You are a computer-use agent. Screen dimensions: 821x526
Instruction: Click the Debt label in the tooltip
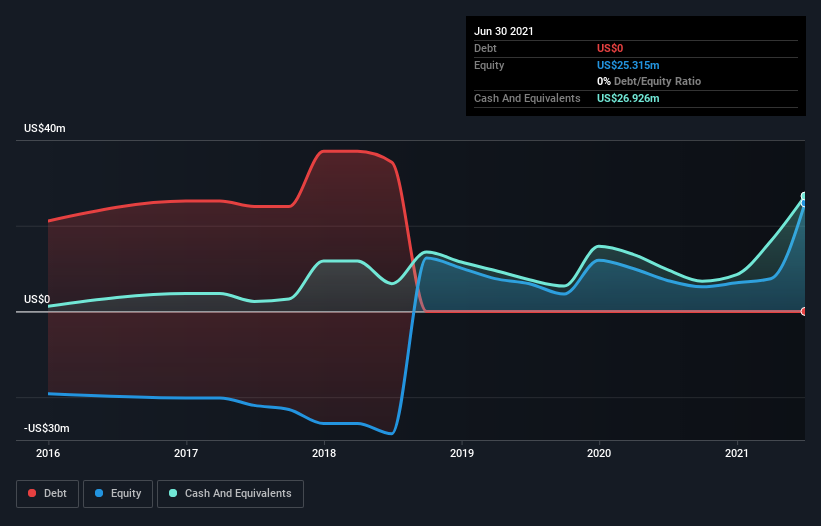(485, 48)
